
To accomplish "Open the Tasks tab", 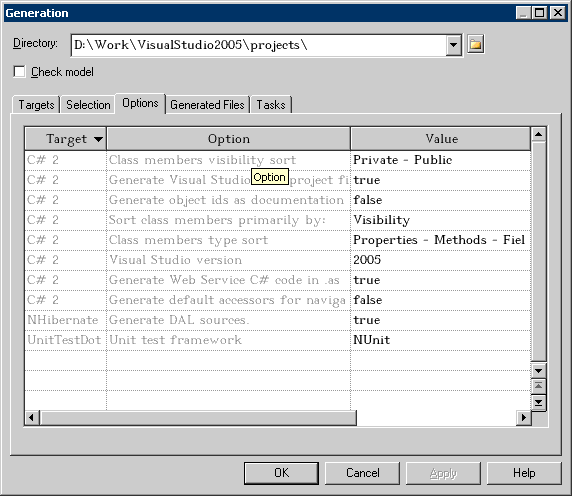I will 271,105.
